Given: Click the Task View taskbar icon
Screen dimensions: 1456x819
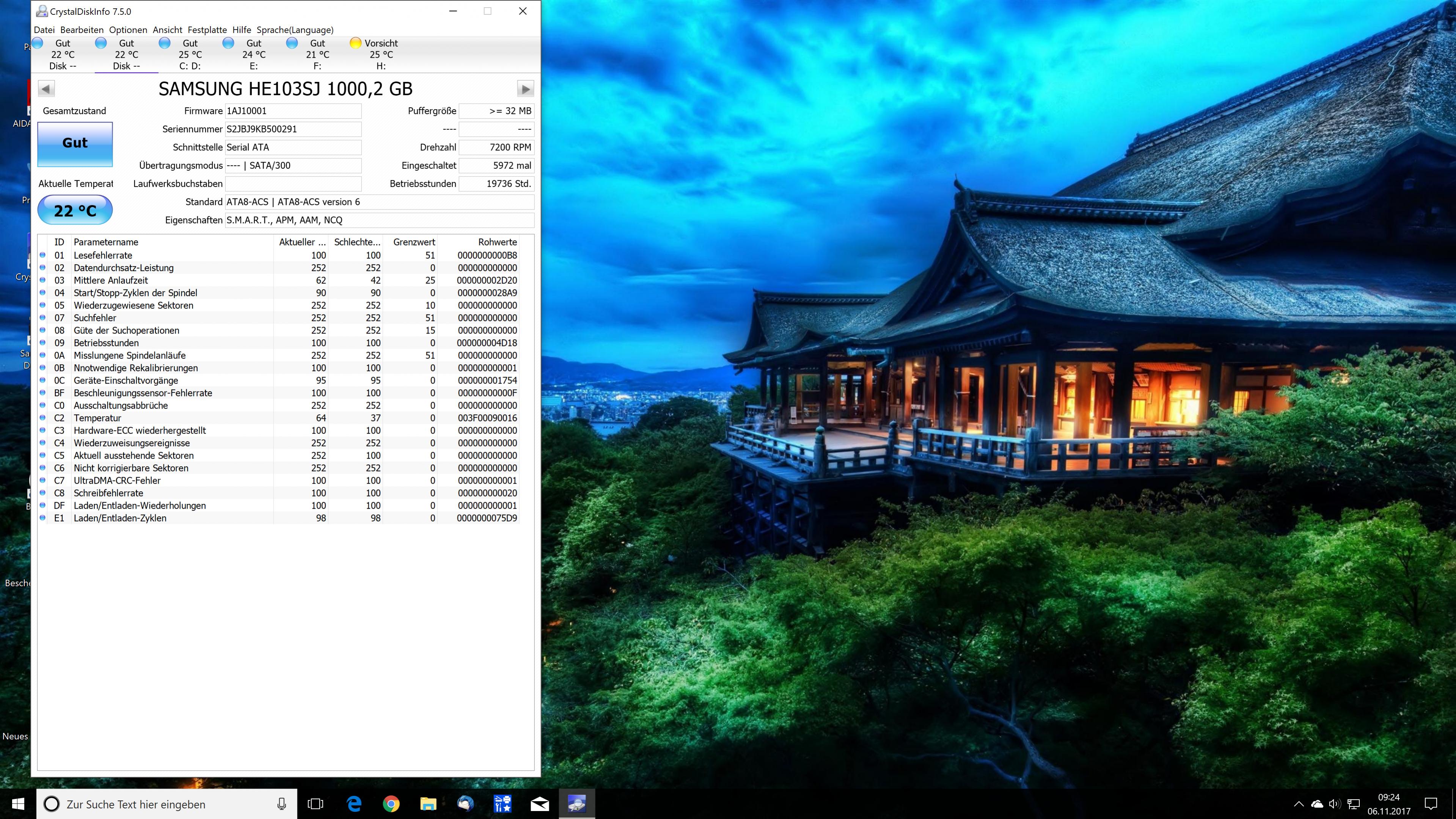Looking at the screenshot, I should coord(316,804).
